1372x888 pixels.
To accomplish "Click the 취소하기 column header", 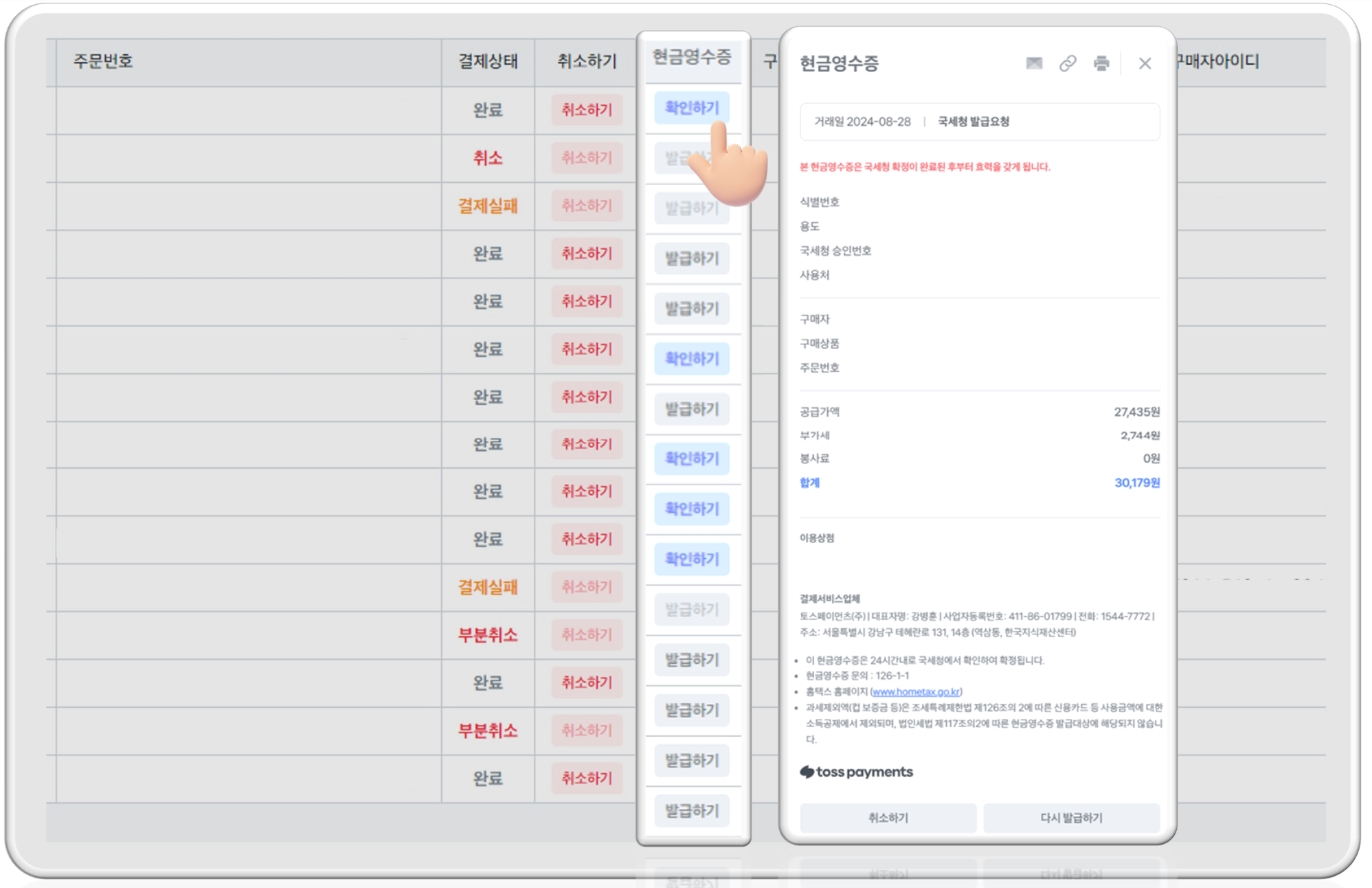I will [586, 61].
